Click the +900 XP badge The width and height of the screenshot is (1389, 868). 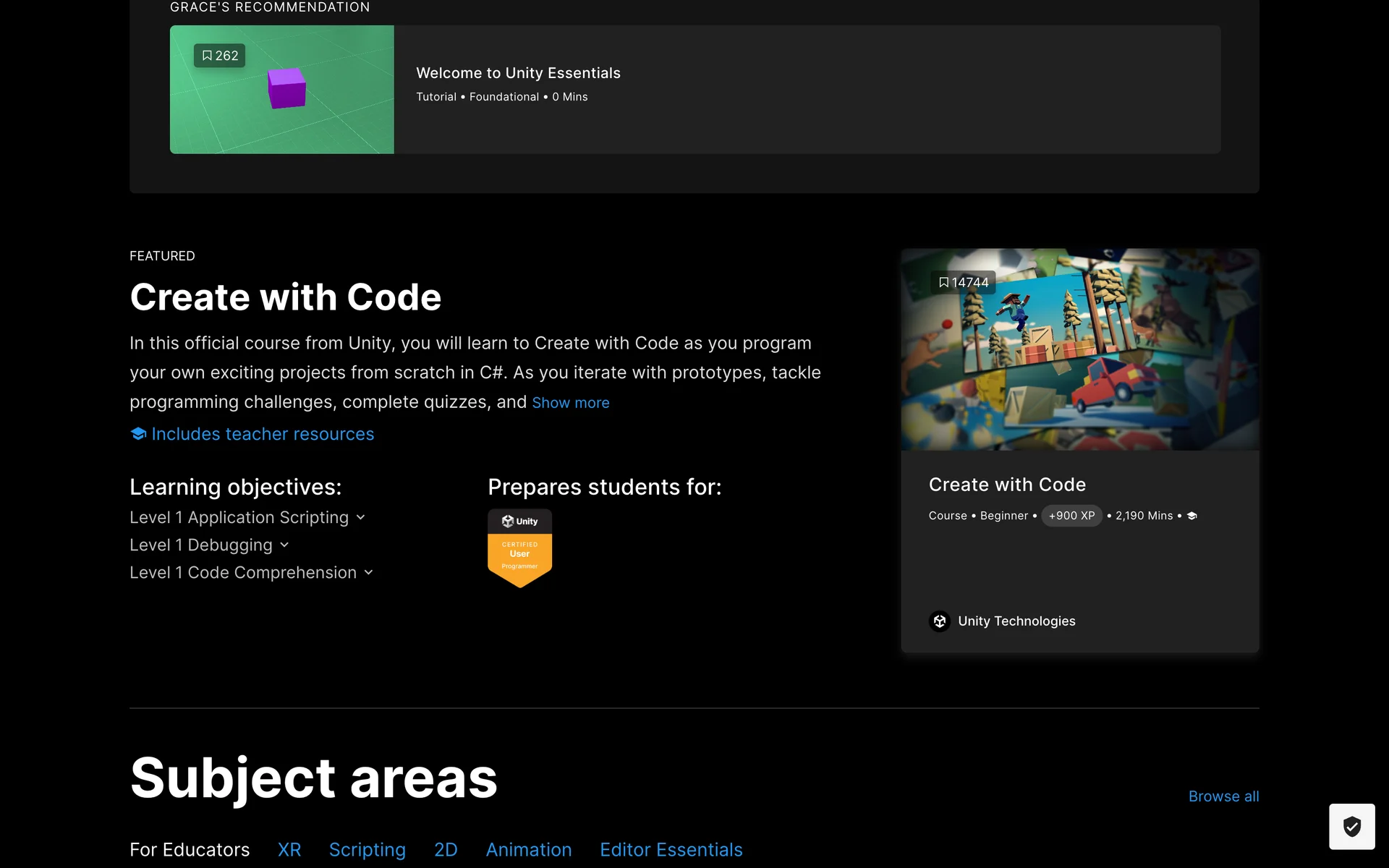point(1071,516)
